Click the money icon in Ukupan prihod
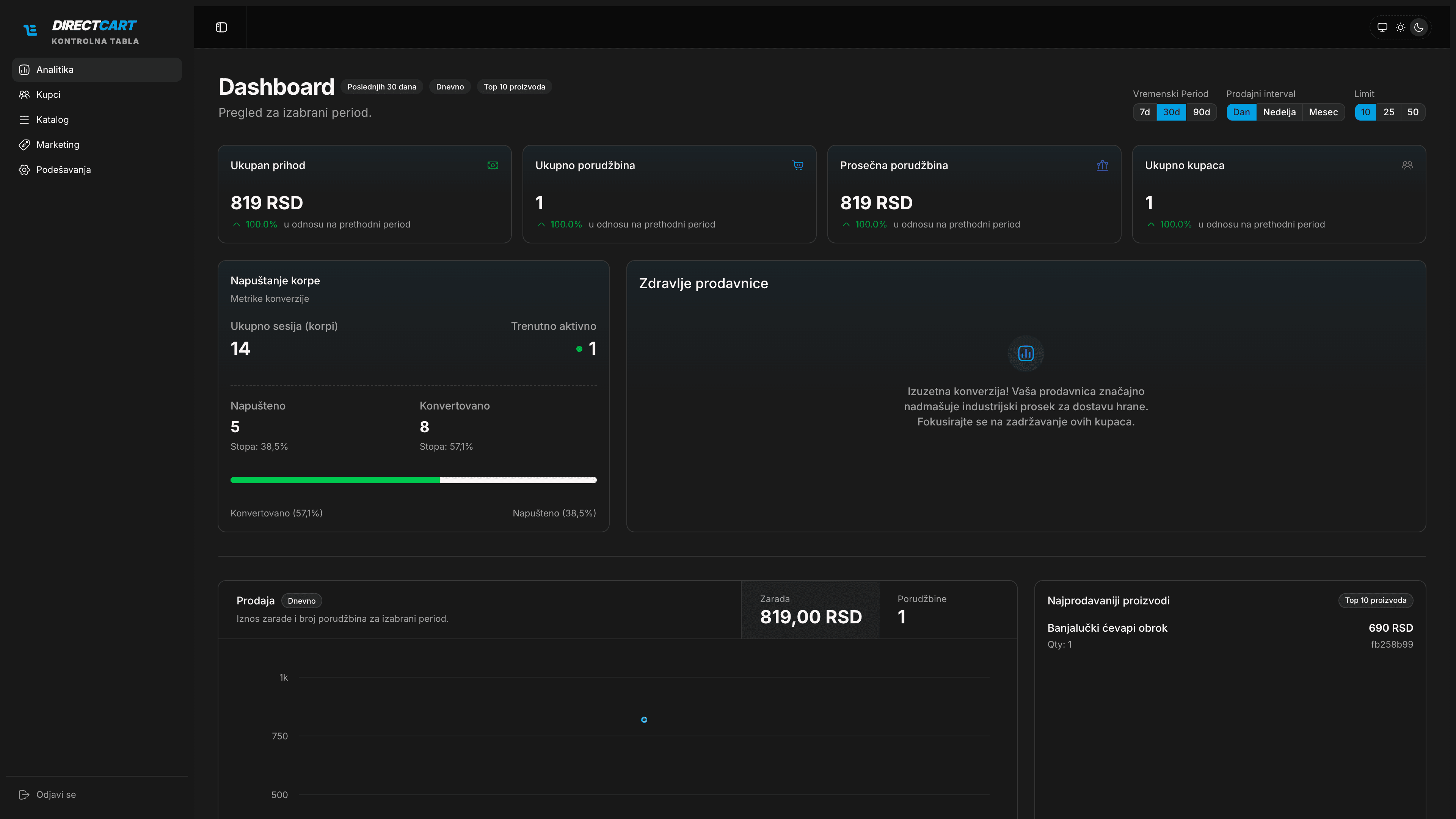Screen dimensions: 1456x819 point(493,166)
